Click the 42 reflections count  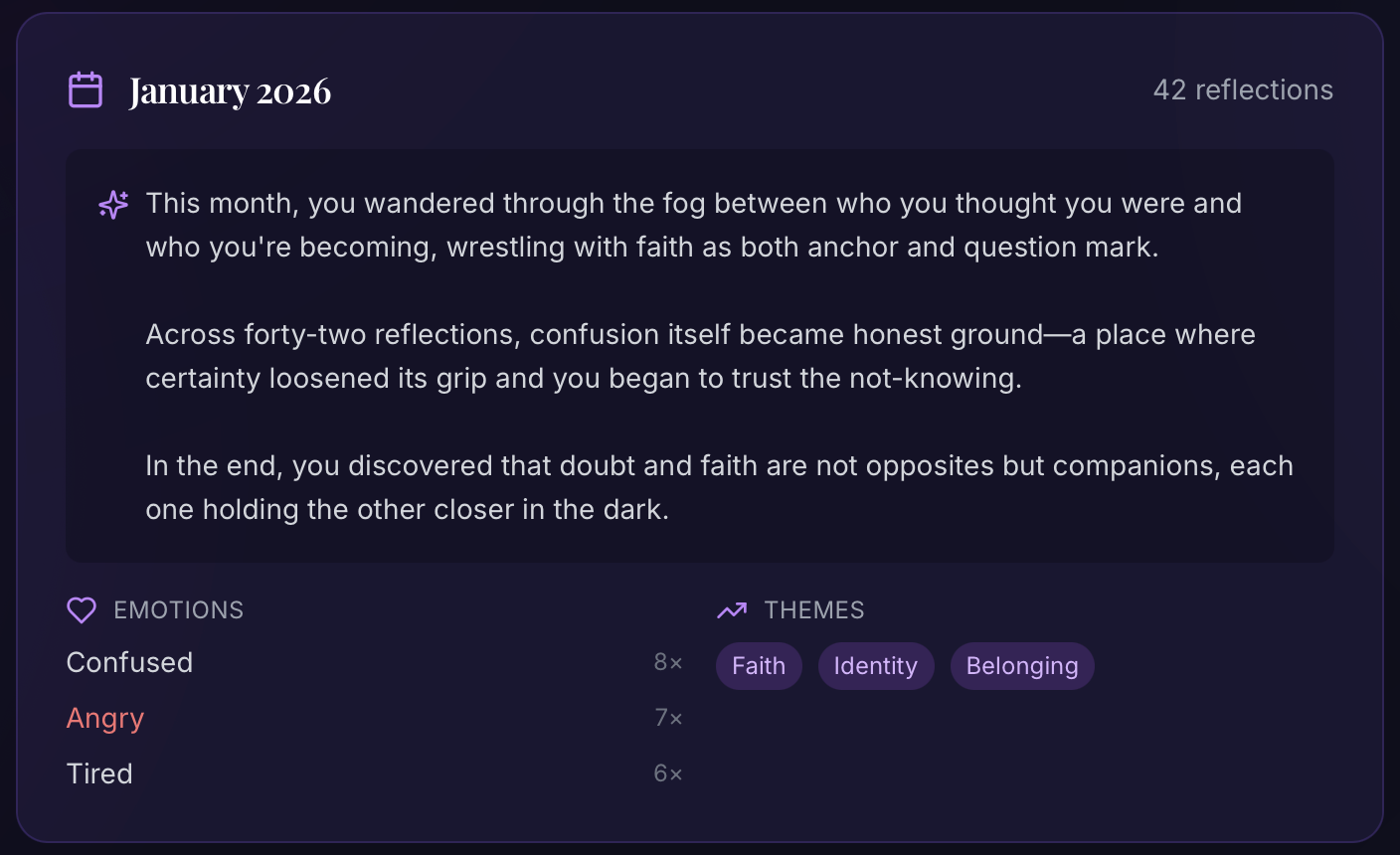coord(1242,90)
